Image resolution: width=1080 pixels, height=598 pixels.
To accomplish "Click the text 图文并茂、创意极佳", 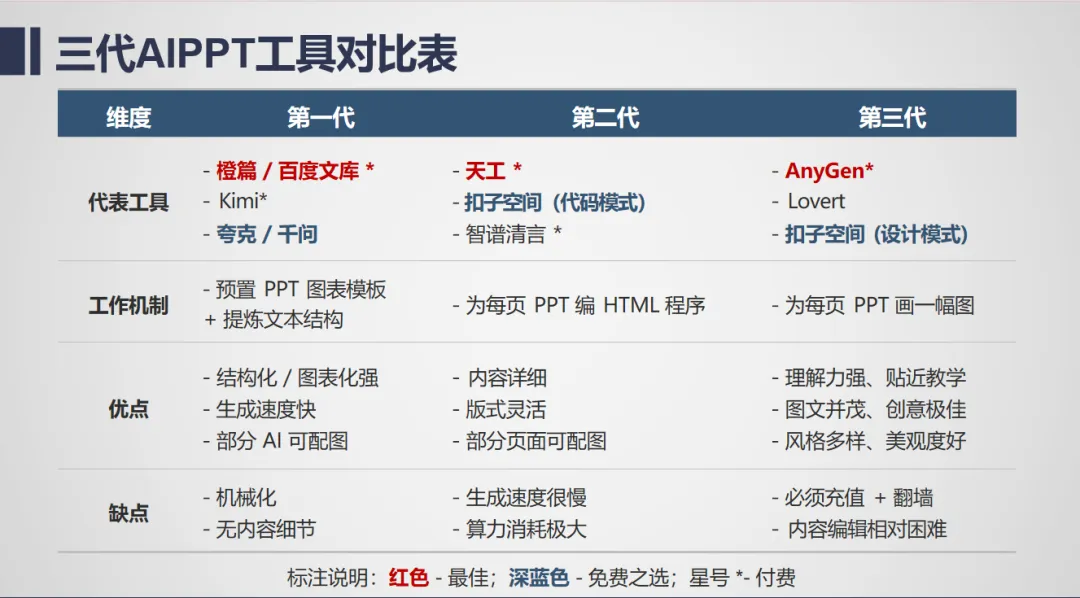I will pyautogui.click(x=875, y=409).
